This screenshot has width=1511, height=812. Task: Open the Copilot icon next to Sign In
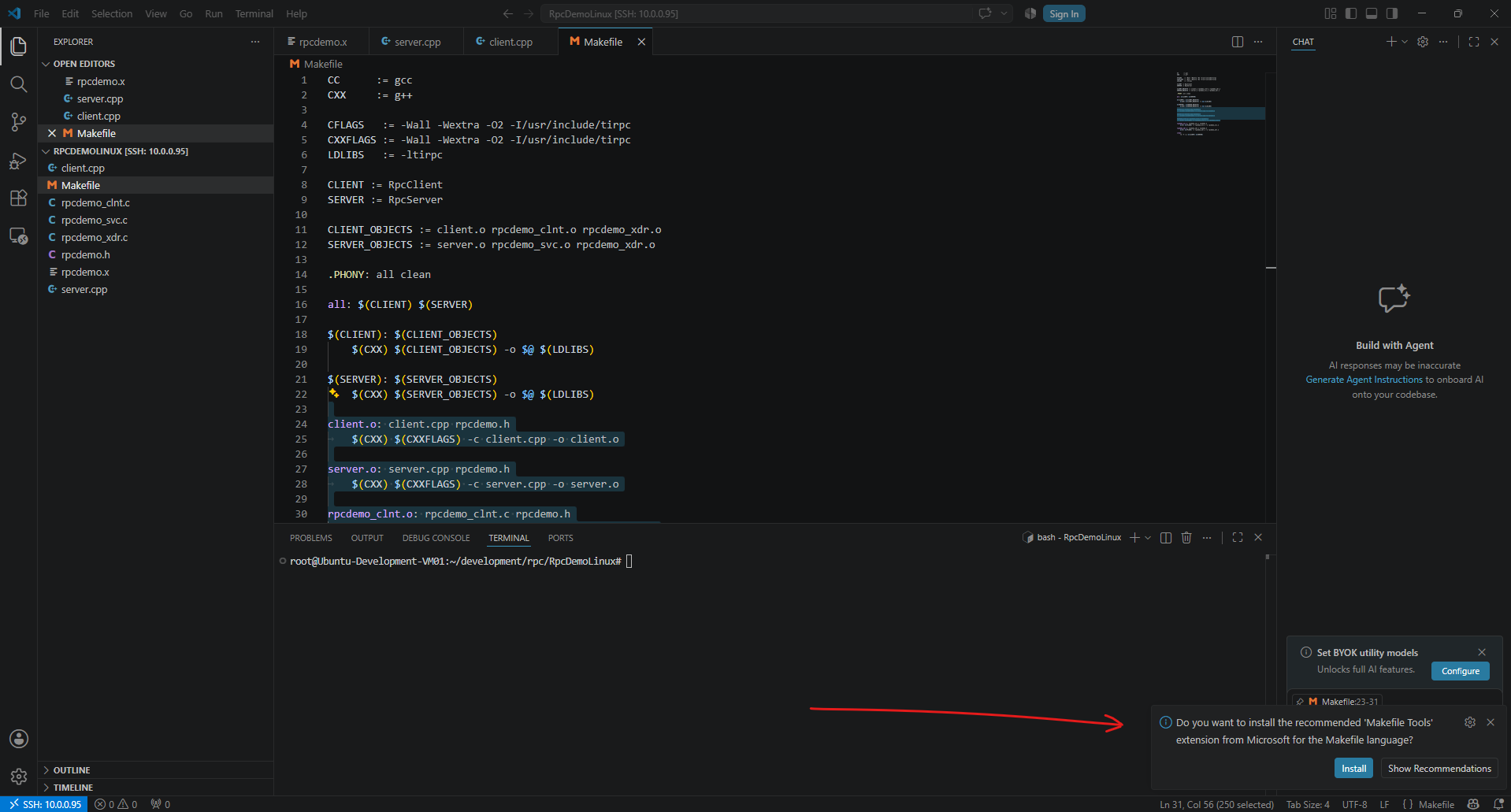tap(1030, 13)
